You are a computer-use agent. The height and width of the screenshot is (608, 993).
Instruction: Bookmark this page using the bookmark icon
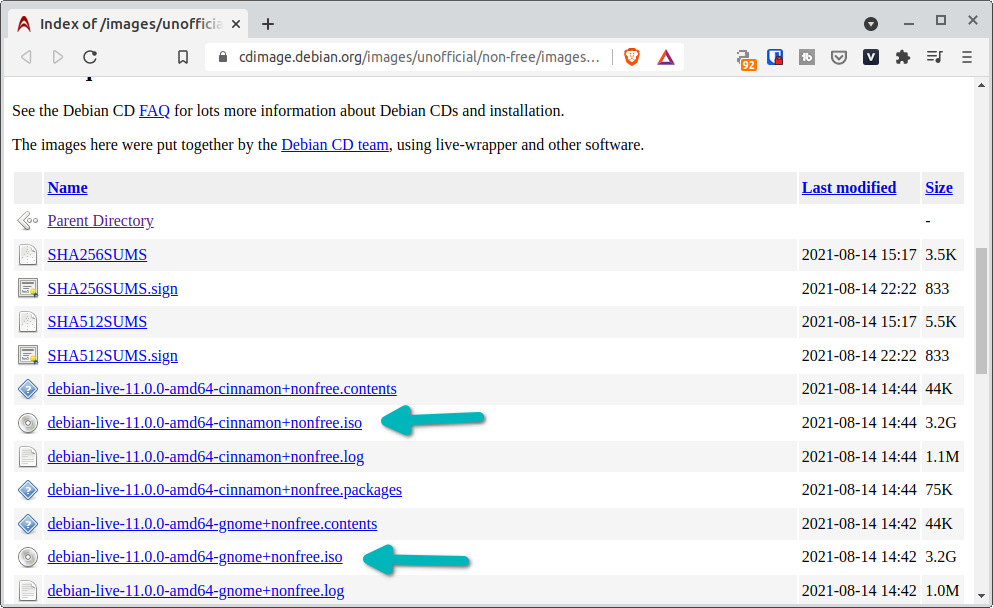coord(183,57)
